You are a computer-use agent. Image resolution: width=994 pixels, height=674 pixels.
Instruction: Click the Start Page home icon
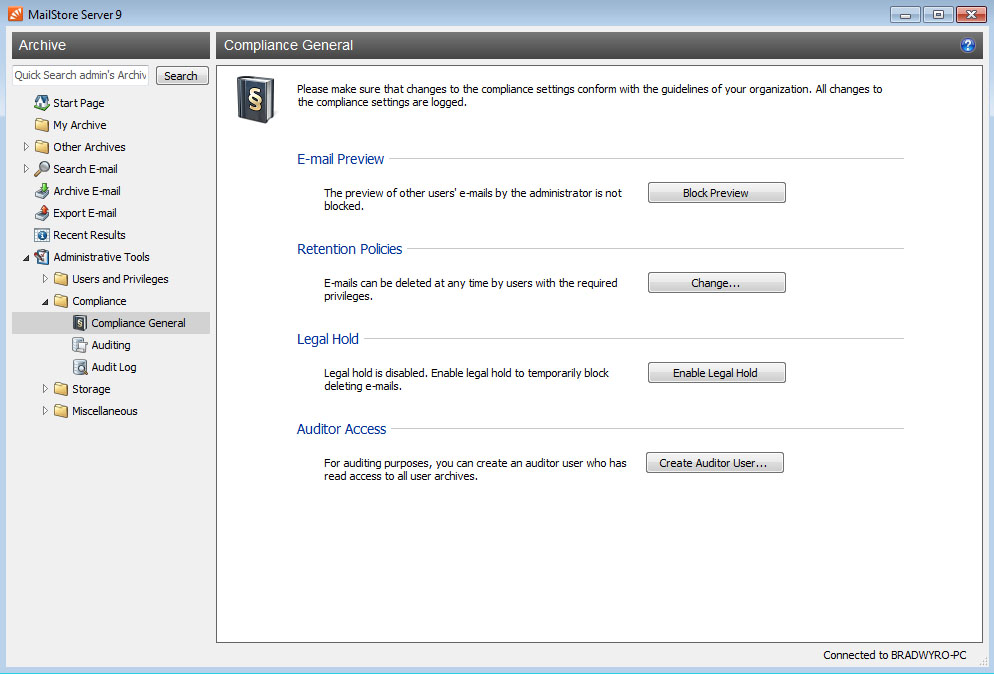coord(42,103)
